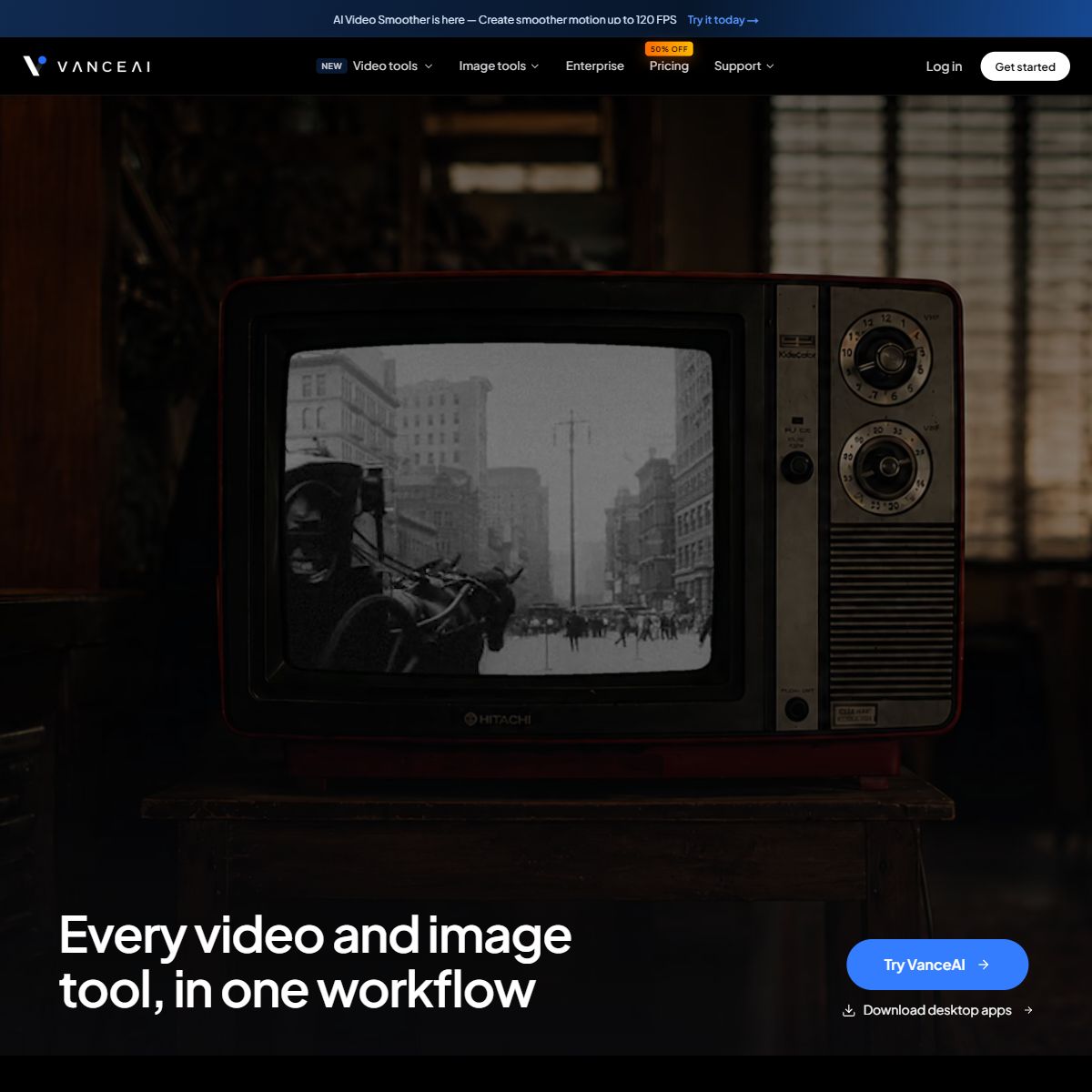Click the arrow inside Try VanceAI button
1092x1092 pixels.
(x=984, y=965)
